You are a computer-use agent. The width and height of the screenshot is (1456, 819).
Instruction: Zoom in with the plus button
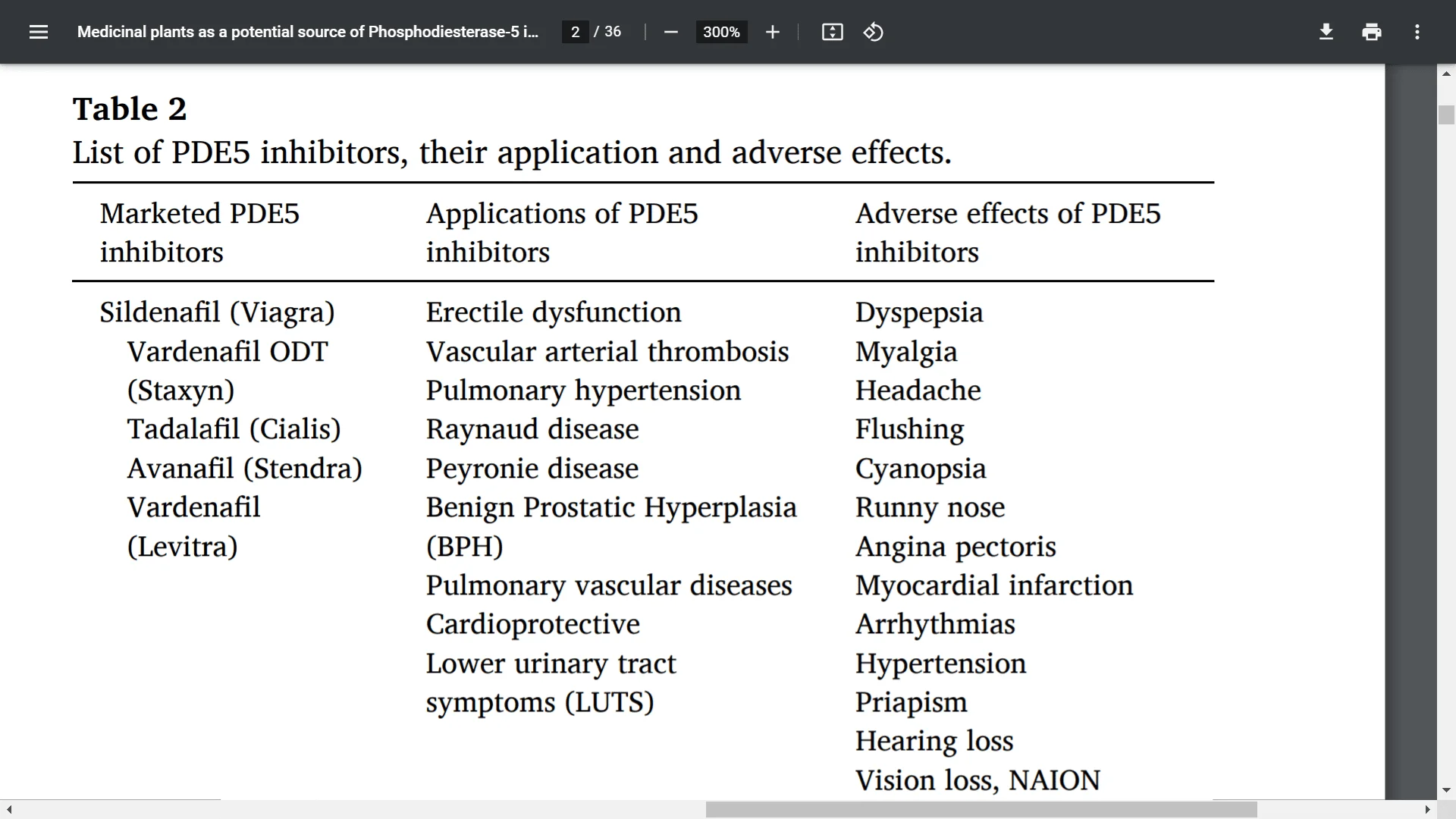point(772,32)
